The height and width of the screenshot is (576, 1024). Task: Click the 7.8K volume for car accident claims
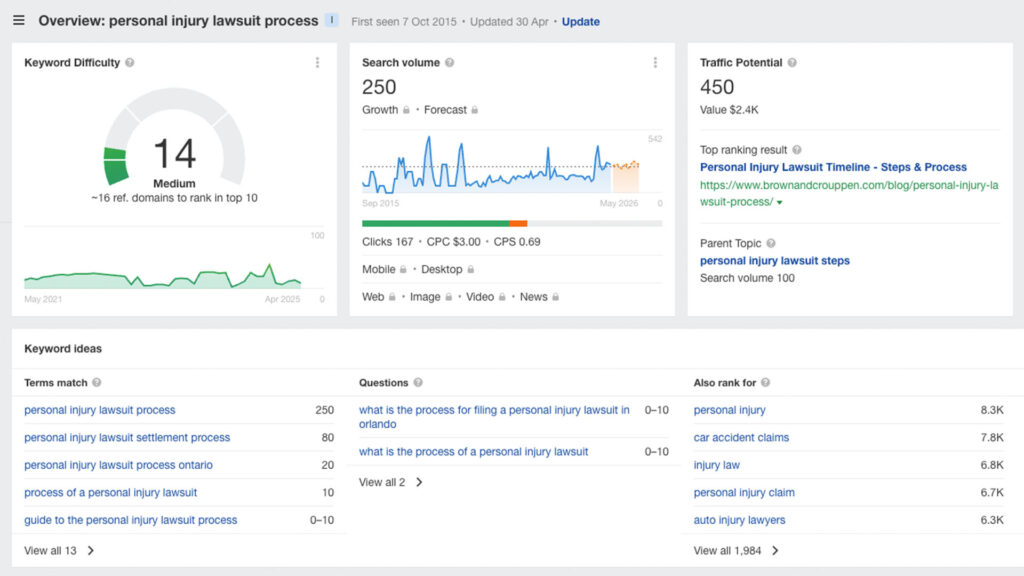click(991, 438)
